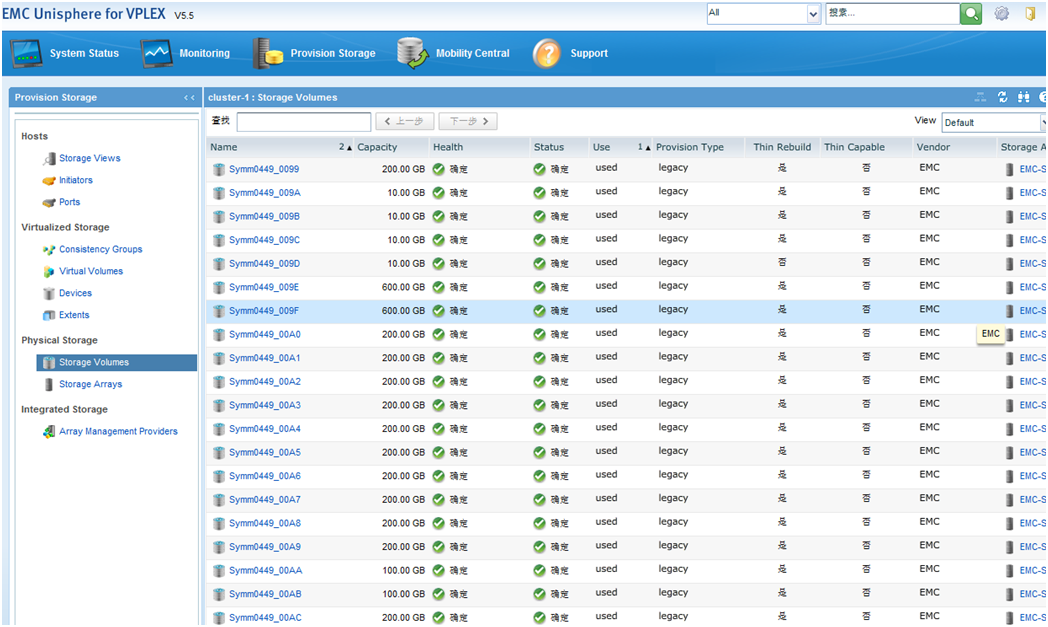This screenshot has height=627, width=1048.
Task: Sort by the Name column header
Action: 224,147
